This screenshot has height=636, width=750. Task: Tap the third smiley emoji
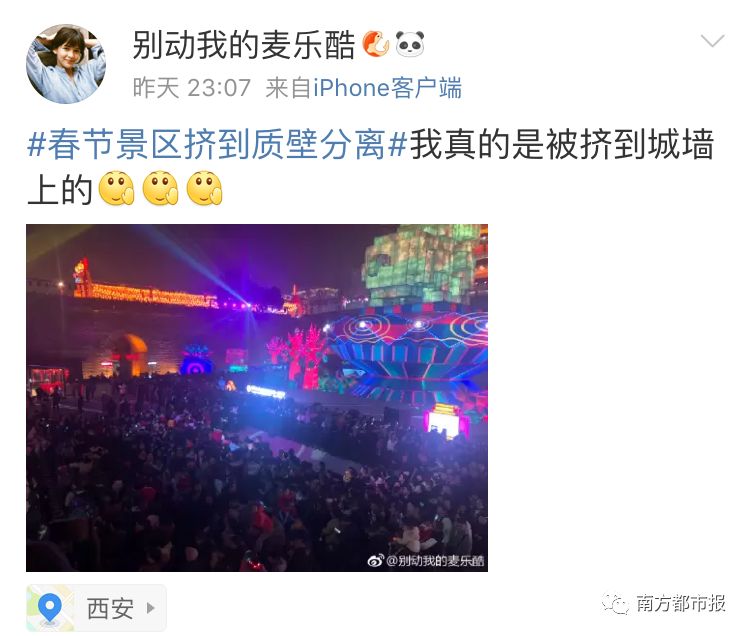point(204,188)
